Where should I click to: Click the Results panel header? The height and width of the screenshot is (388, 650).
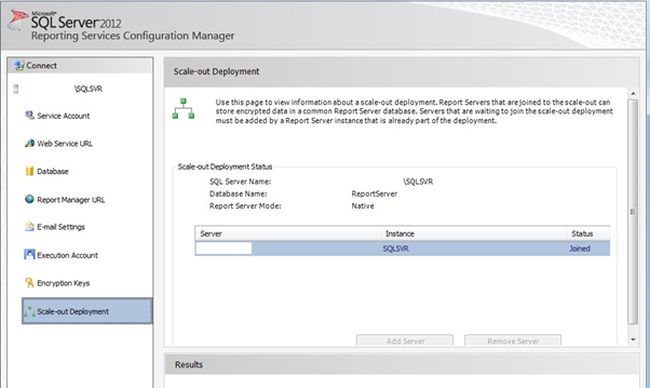coord(401,364)
